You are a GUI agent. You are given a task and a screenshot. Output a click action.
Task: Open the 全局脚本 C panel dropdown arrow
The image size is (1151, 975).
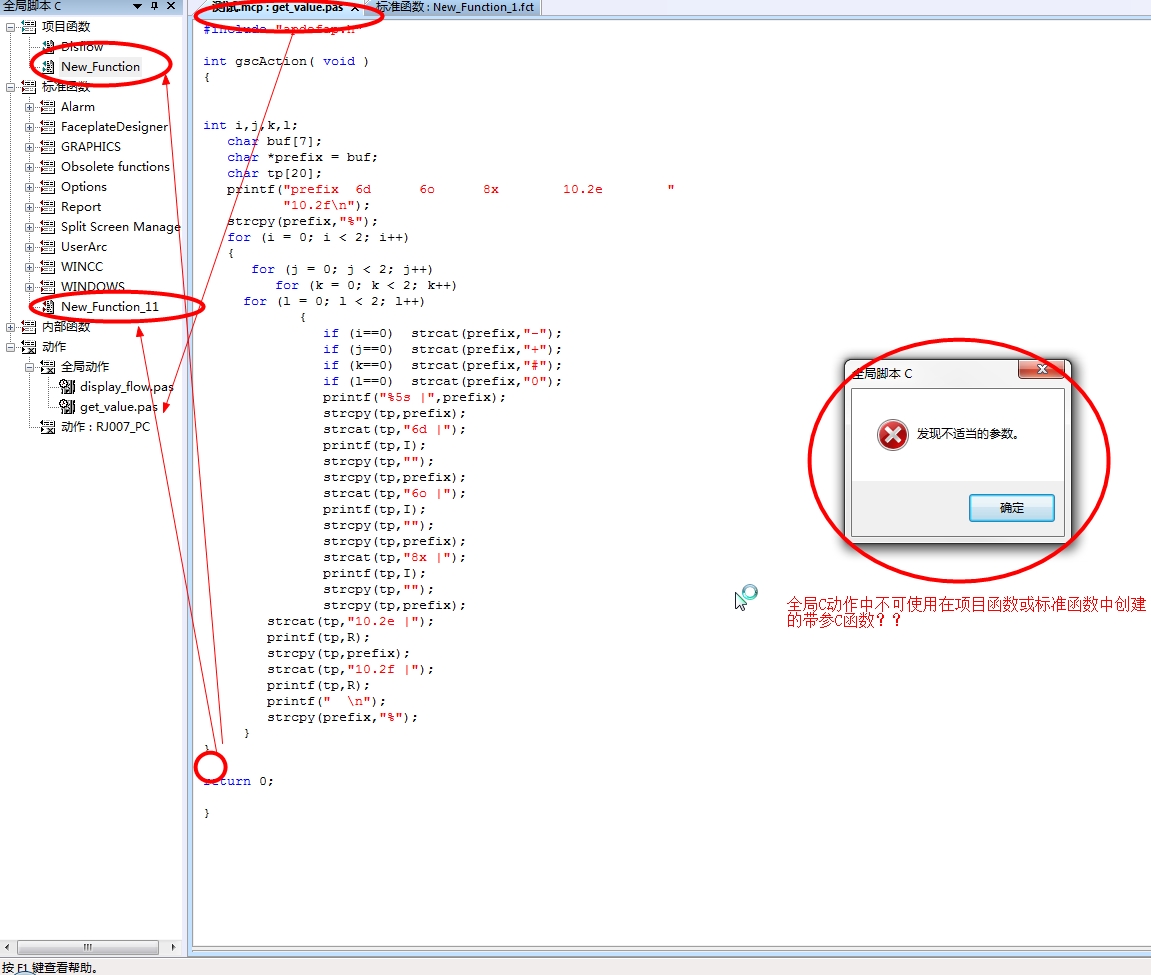[x=137, y=6]
